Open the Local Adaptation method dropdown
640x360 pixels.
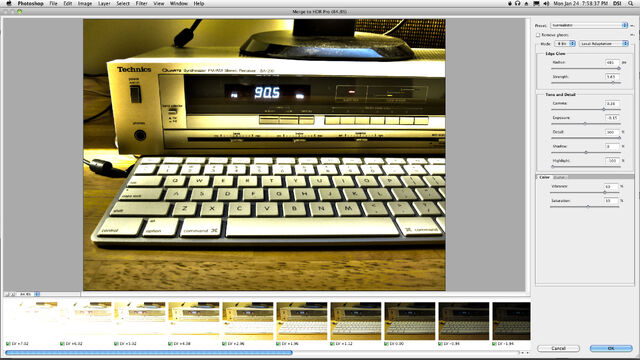[604, 44]
